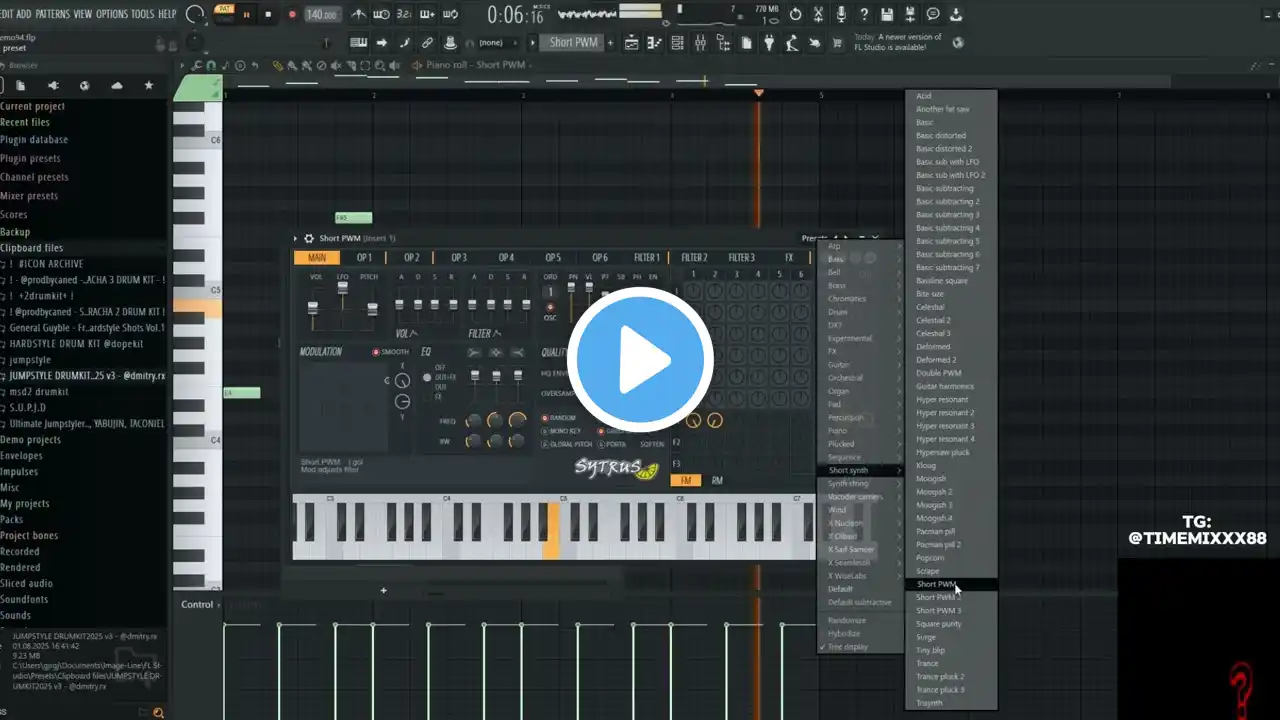Enable the record button in transport
Viewport: 1280px width, 720px height.
(x=292, y=14)
